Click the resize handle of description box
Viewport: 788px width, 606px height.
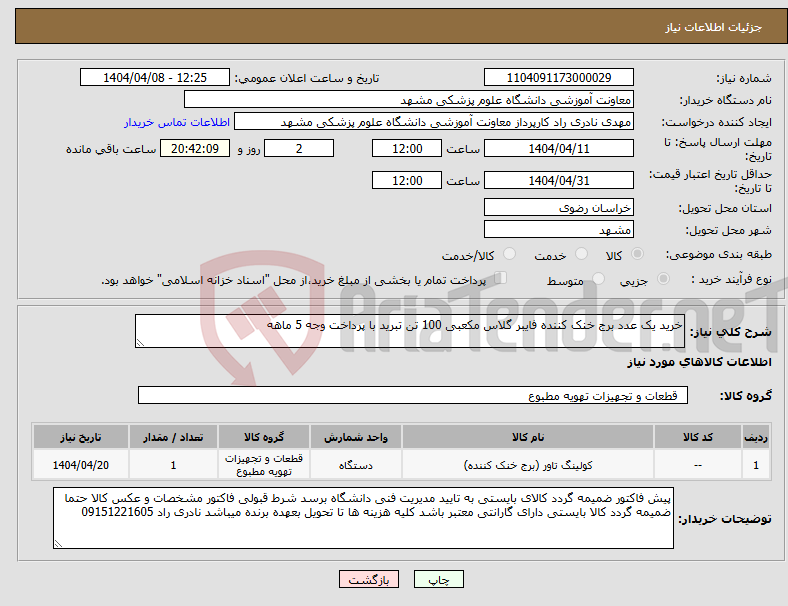tap(140, 343)
